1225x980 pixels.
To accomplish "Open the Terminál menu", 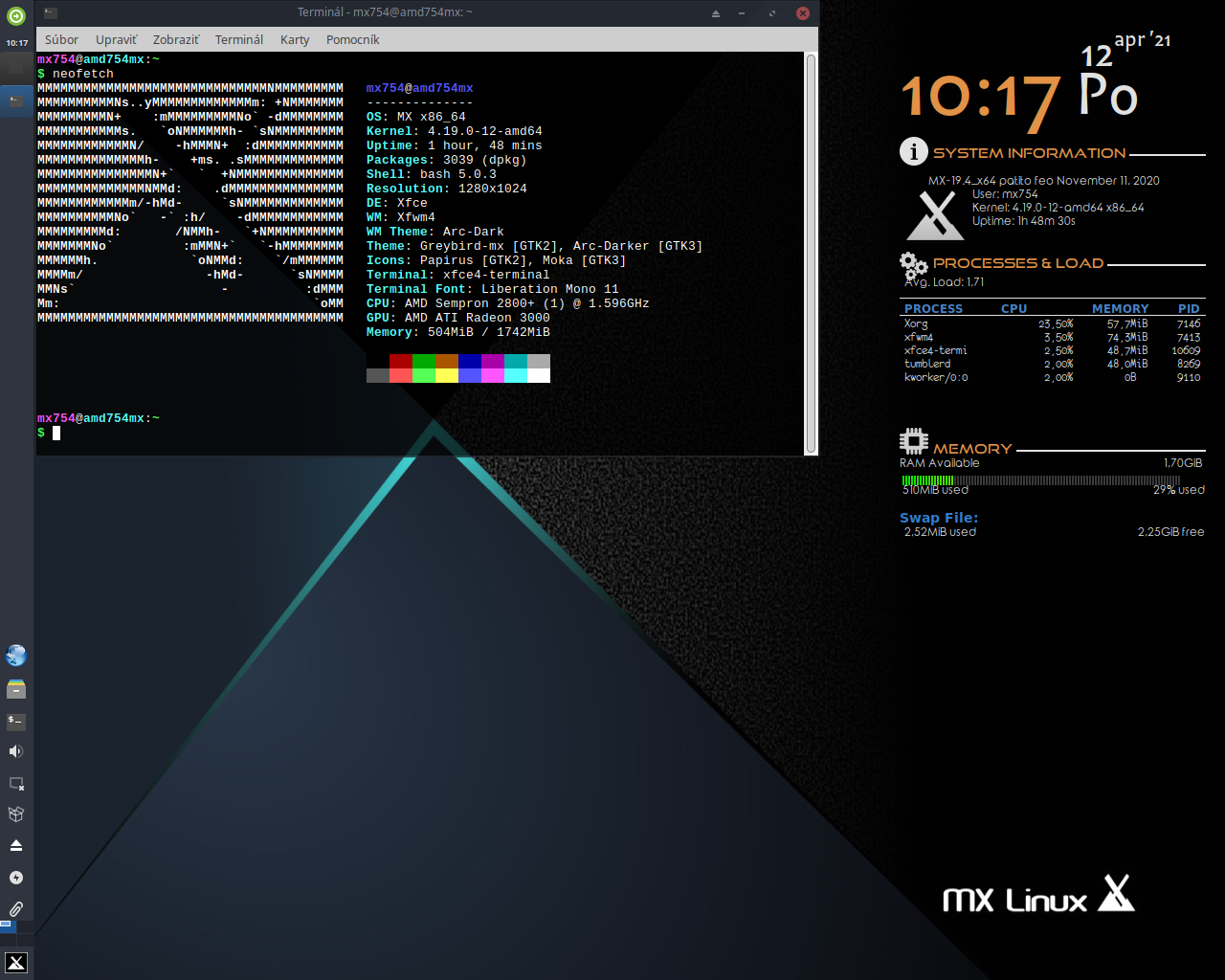I will click(239, 39).
